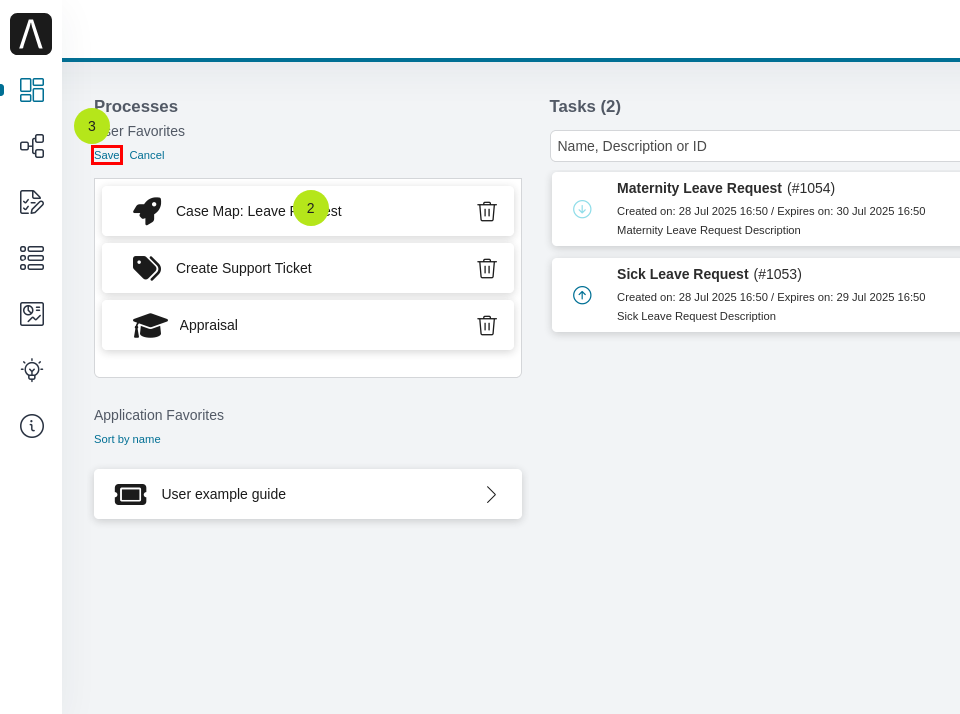Open the Dashboard icon in sidebar
Viewport: 960px width, 714px height.
pos(31,90)
